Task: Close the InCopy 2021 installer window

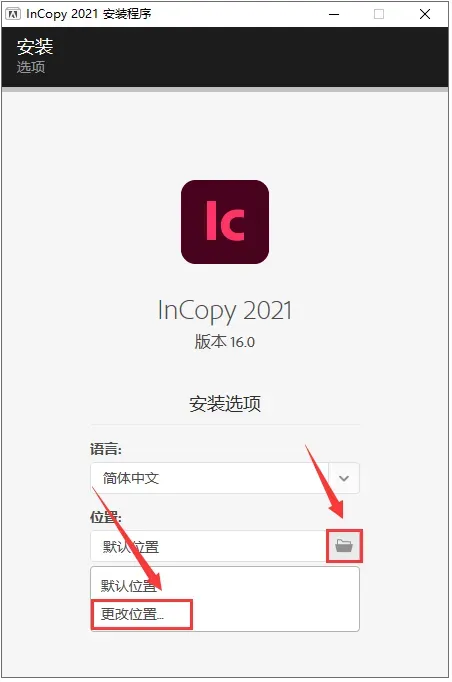Action: point(425,14)
